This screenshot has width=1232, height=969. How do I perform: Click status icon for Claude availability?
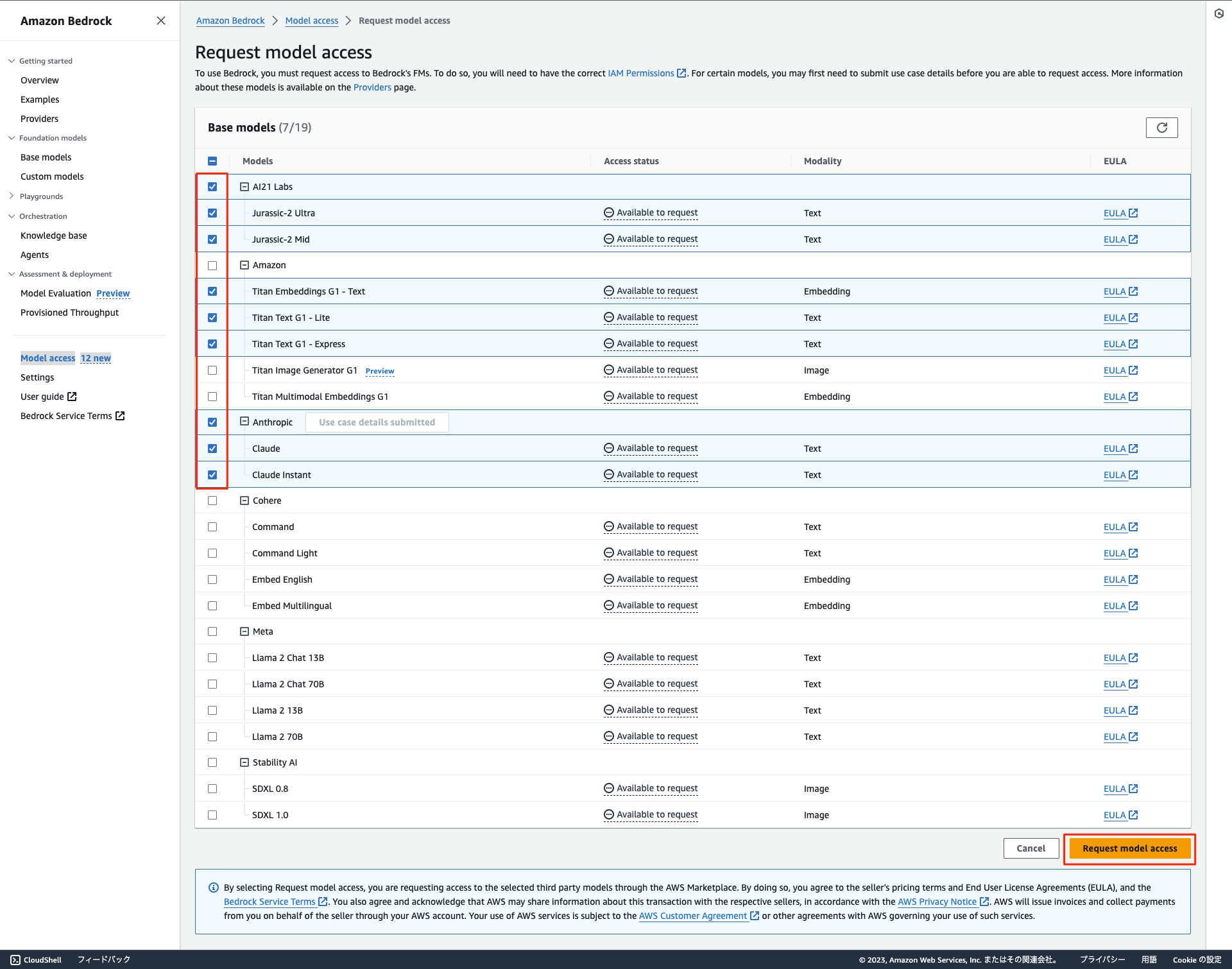coord(609,448)
